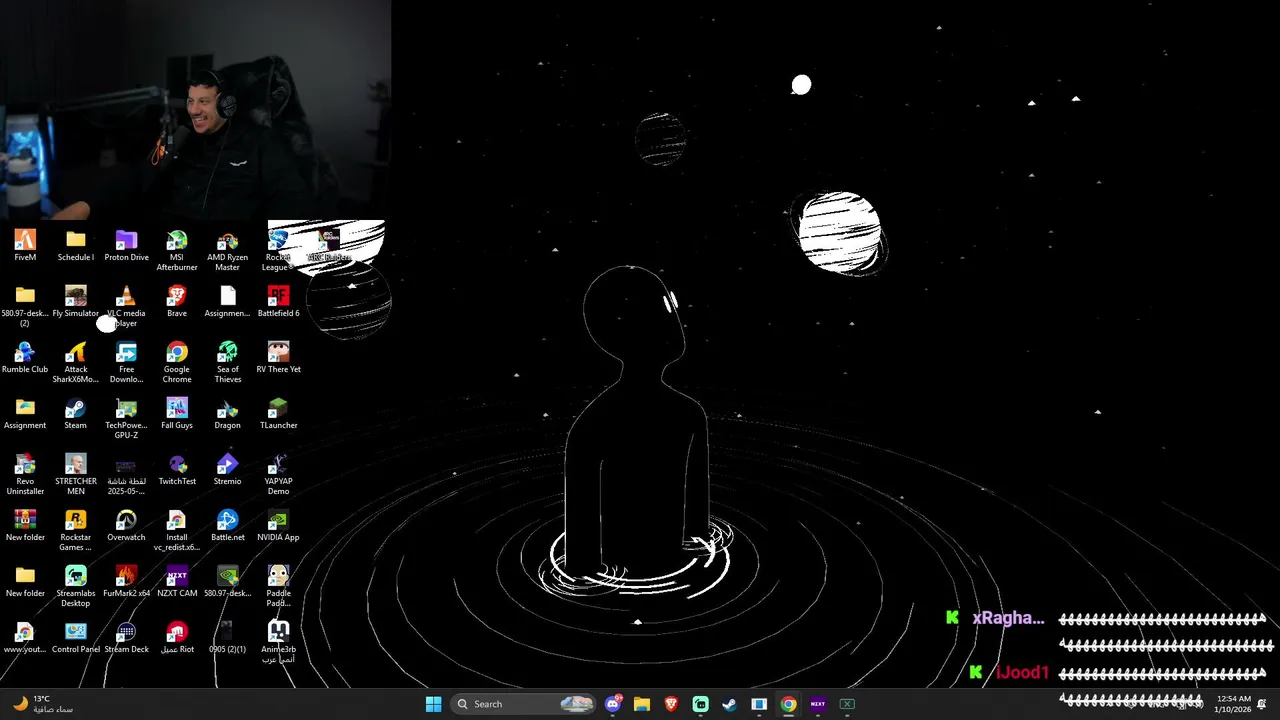Open the Overwatch desktop shortcut

(x=126, y=526)
